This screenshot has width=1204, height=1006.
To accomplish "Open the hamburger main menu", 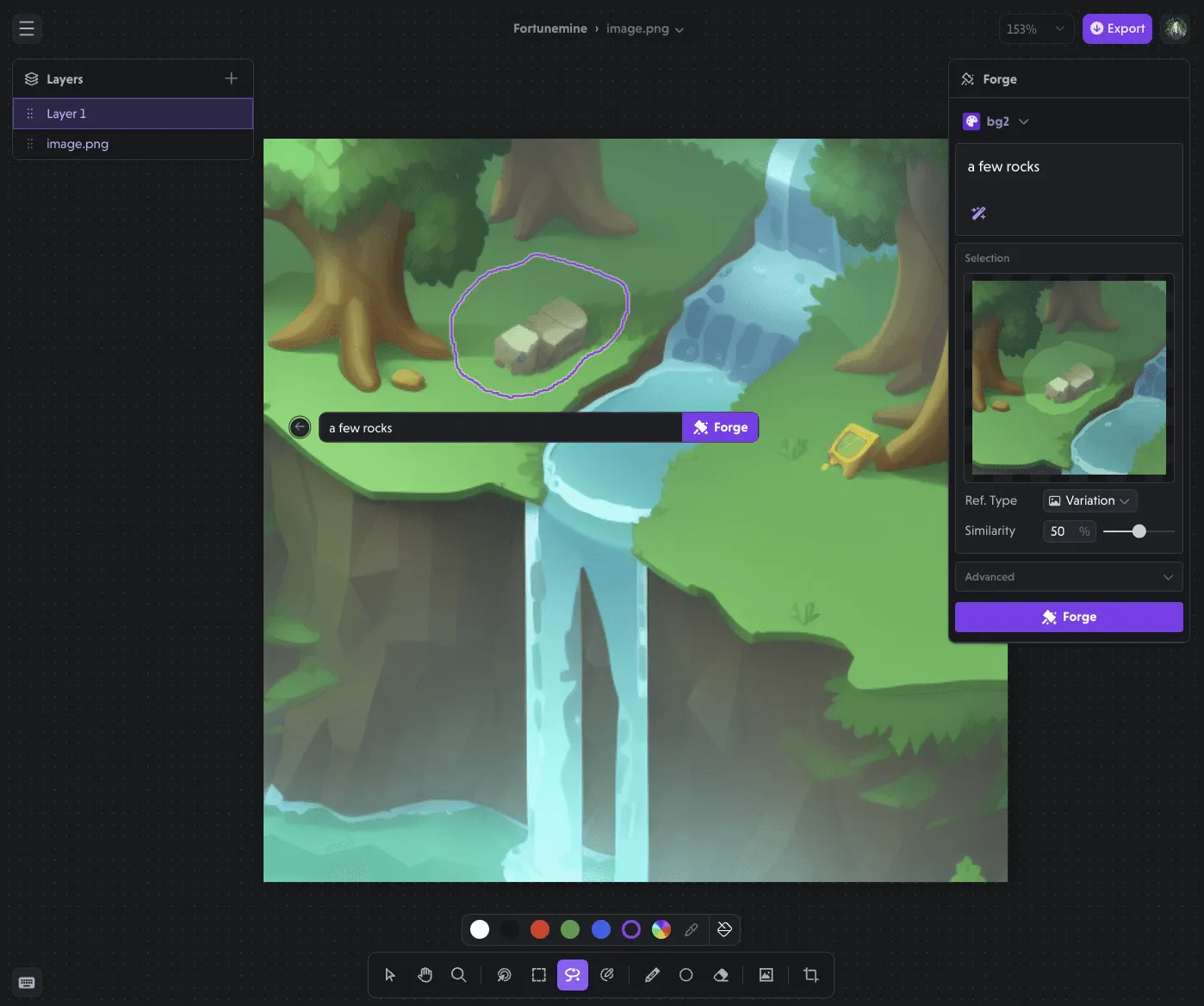I will 27,28.
